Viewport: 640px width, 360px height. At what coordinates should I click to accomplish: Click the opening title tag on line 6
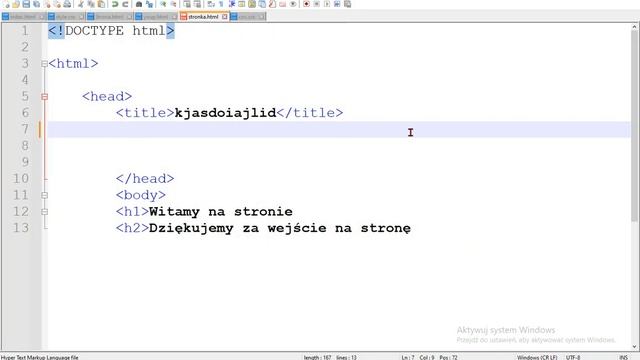point(145,113)
